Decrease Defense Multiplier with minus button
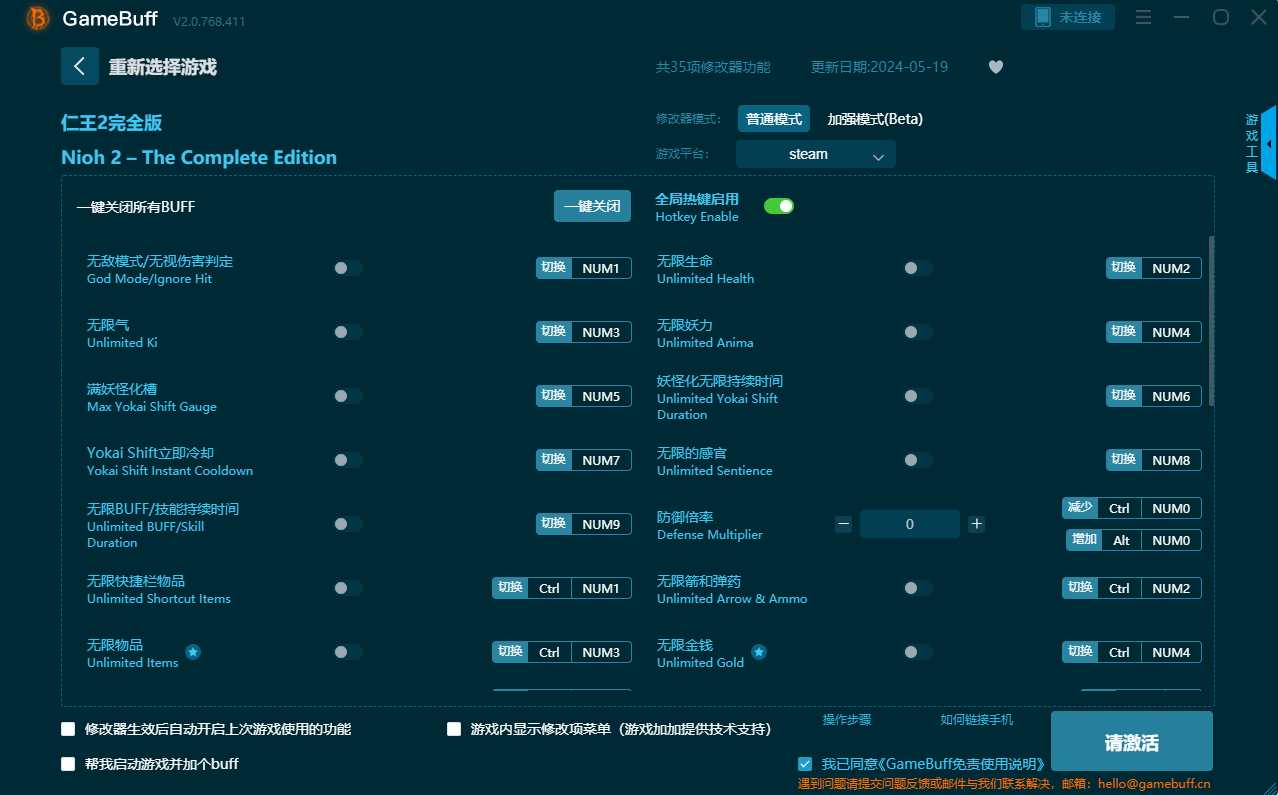This screenshot has height=795, width=1278. pos(844,524)
